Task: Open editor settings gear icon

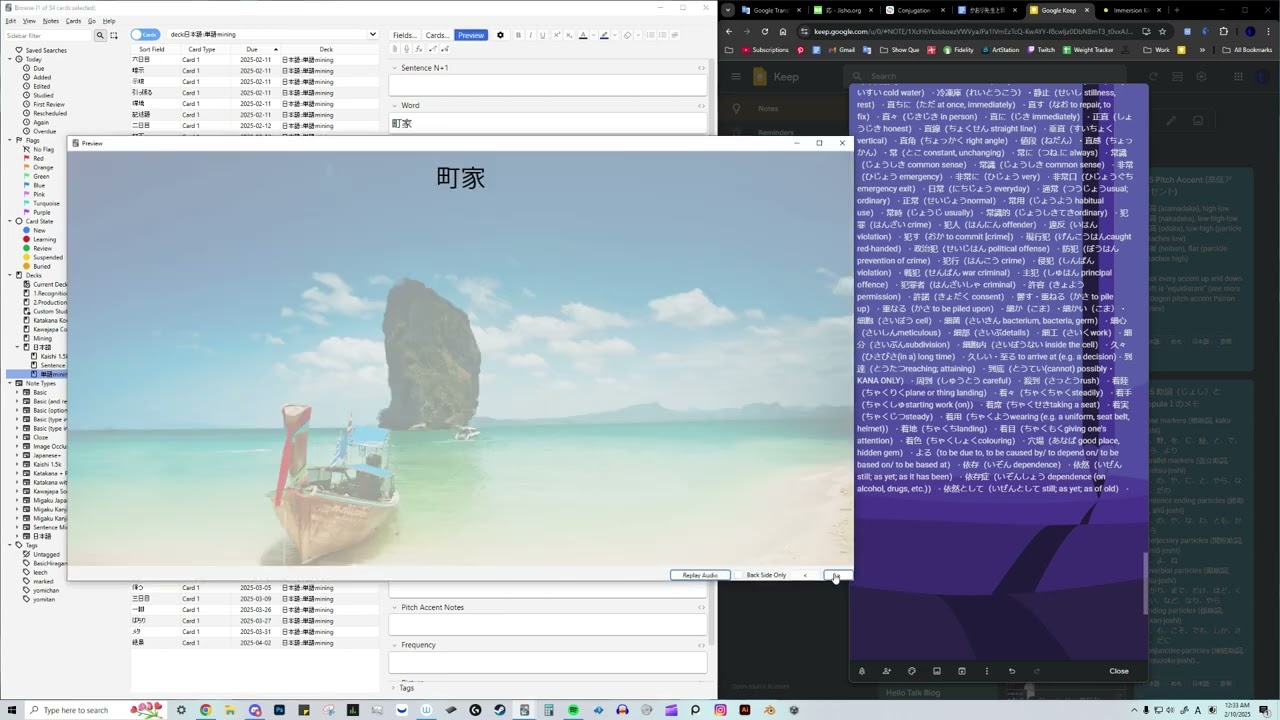Action: 501,35
